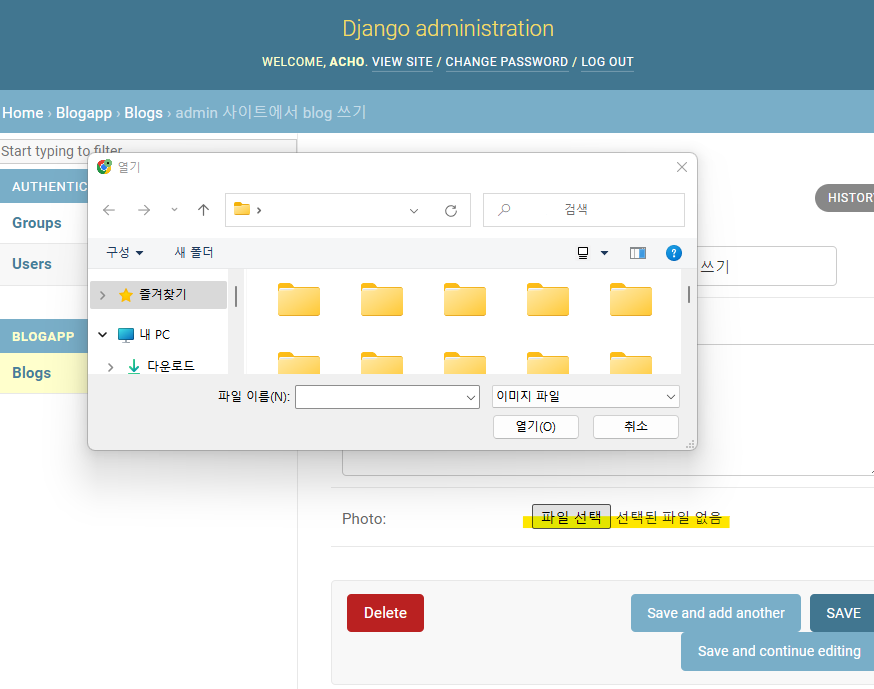The width and height of the screenshot is (874, 689).
Task: Click navigation pane scrollbar
Action: click(x=236, y=297)
